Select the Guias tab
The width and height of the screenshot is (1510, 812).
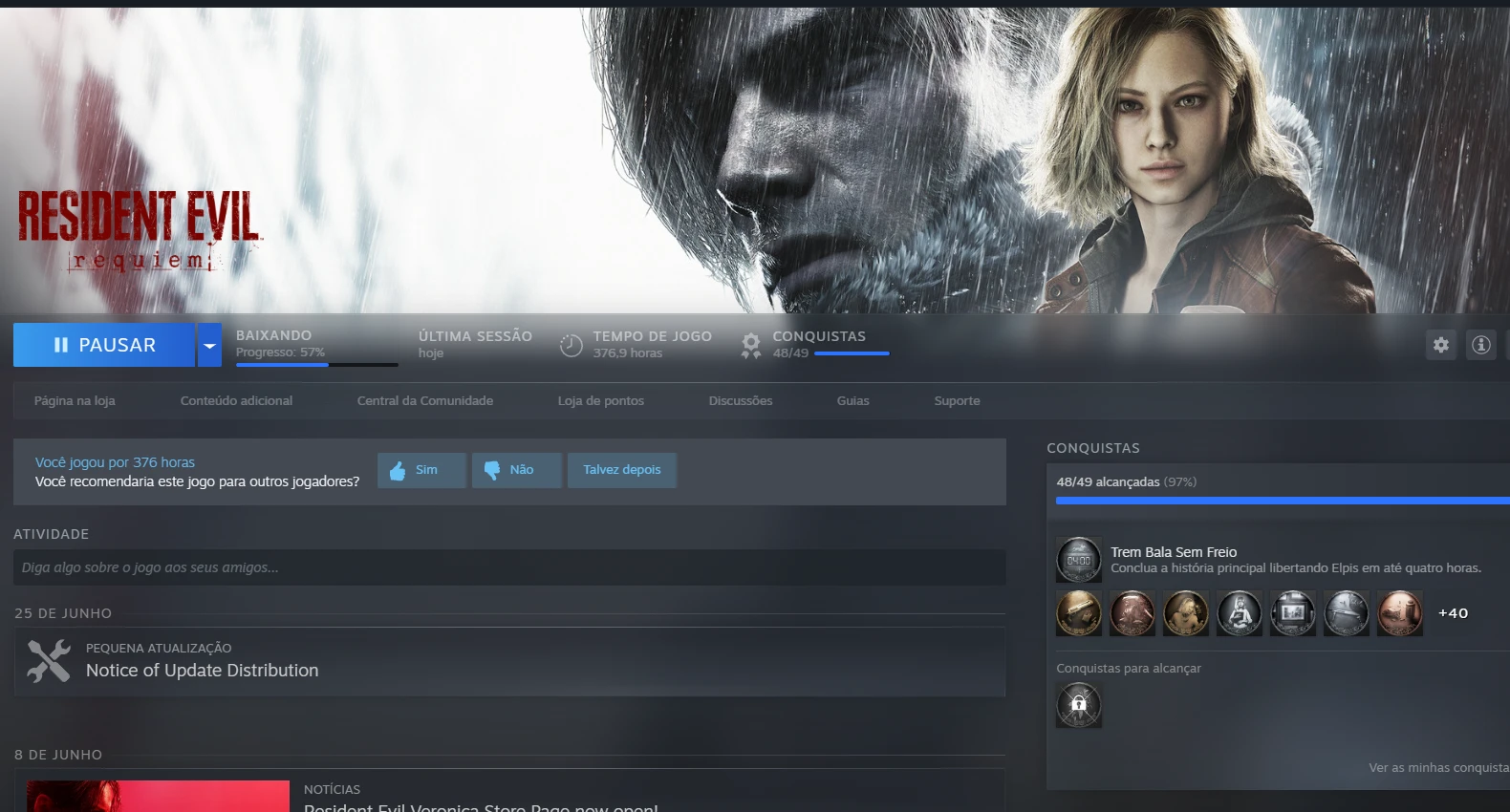853,400
